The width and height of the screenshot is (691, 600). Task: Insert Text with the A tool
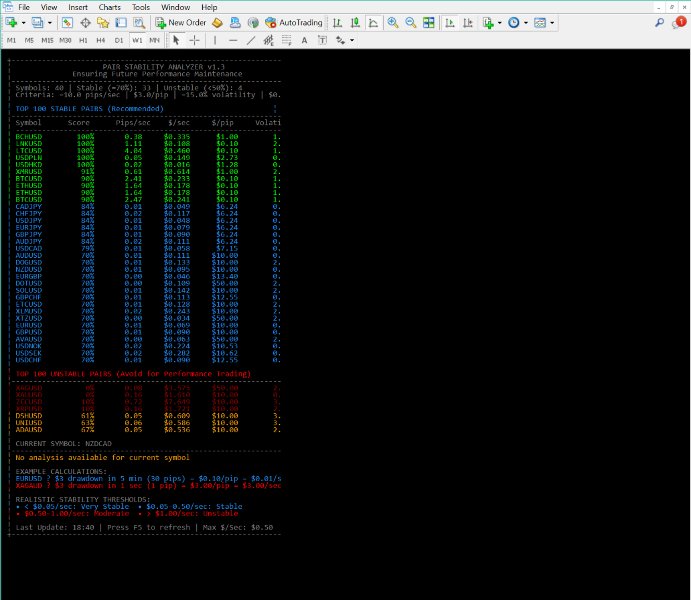point(304,40)
